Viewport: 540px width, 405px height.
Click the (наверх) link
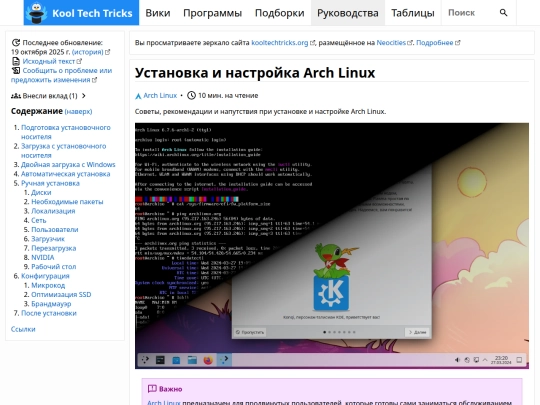(79, 112)
